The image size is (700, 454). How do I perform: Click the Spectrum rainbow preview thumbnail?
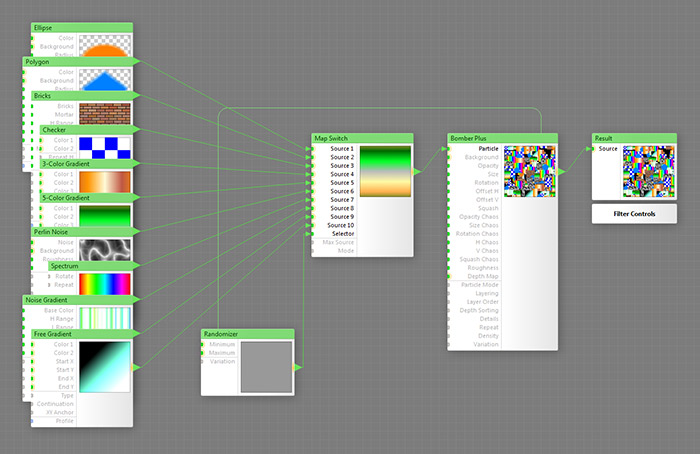105,284
